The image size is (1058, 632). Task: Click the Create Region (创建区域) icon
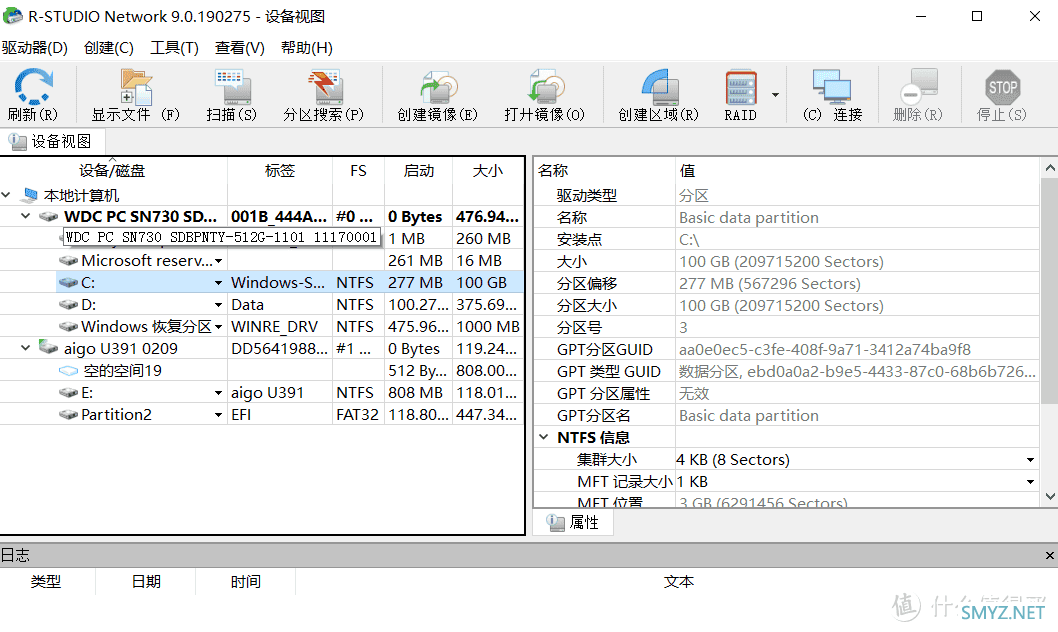pyautogui.click(x=659, y=88)
